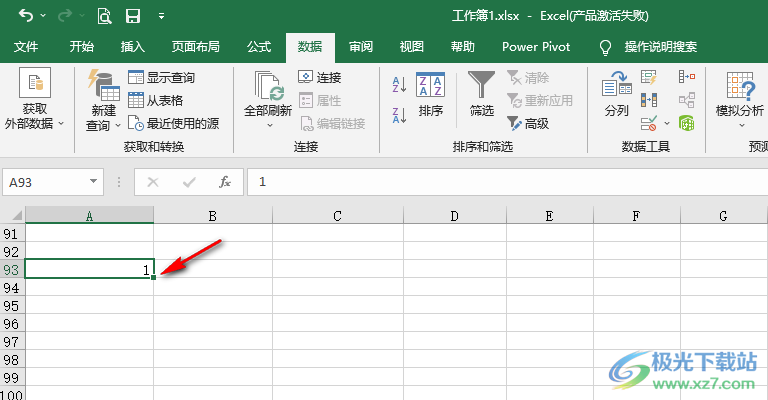Switch to the 插入 tab
768x400 pixels.
pyautogui.click(x=133, y=47)
